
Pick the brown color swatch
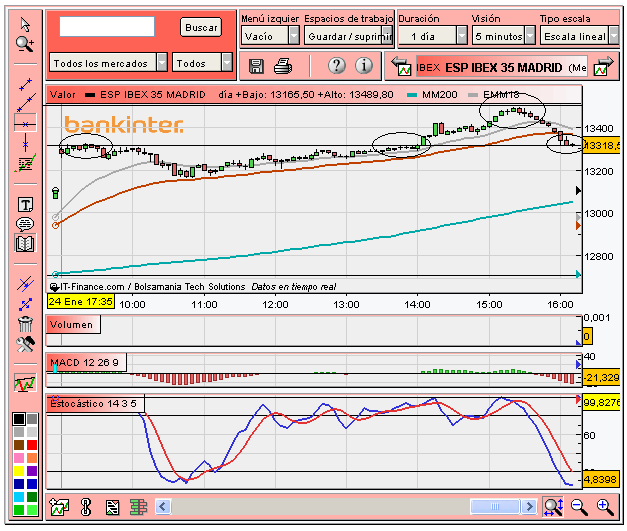click(x=19, y=445)
